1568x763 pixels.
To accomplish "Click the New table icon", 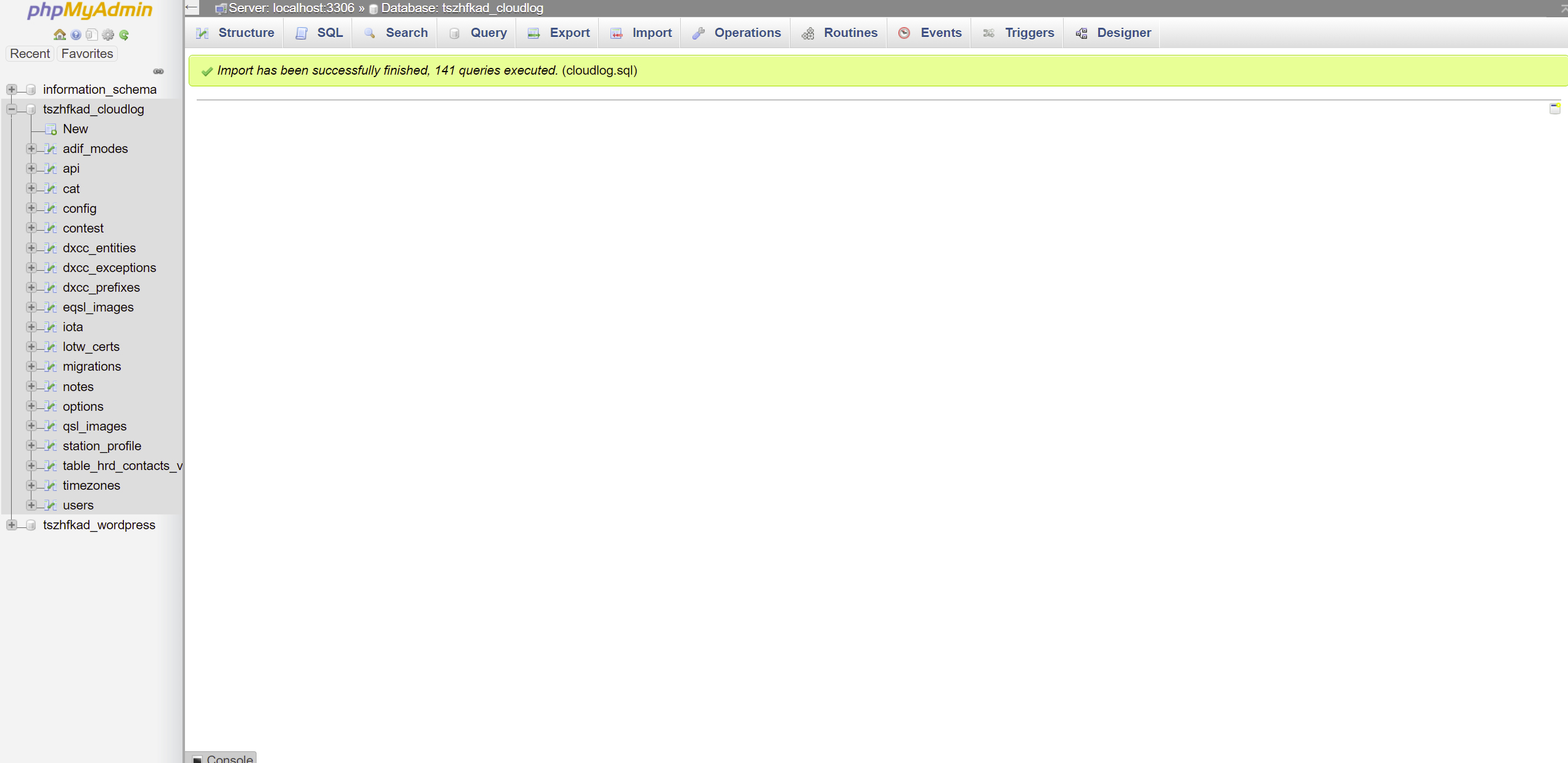I will point(51,129).
